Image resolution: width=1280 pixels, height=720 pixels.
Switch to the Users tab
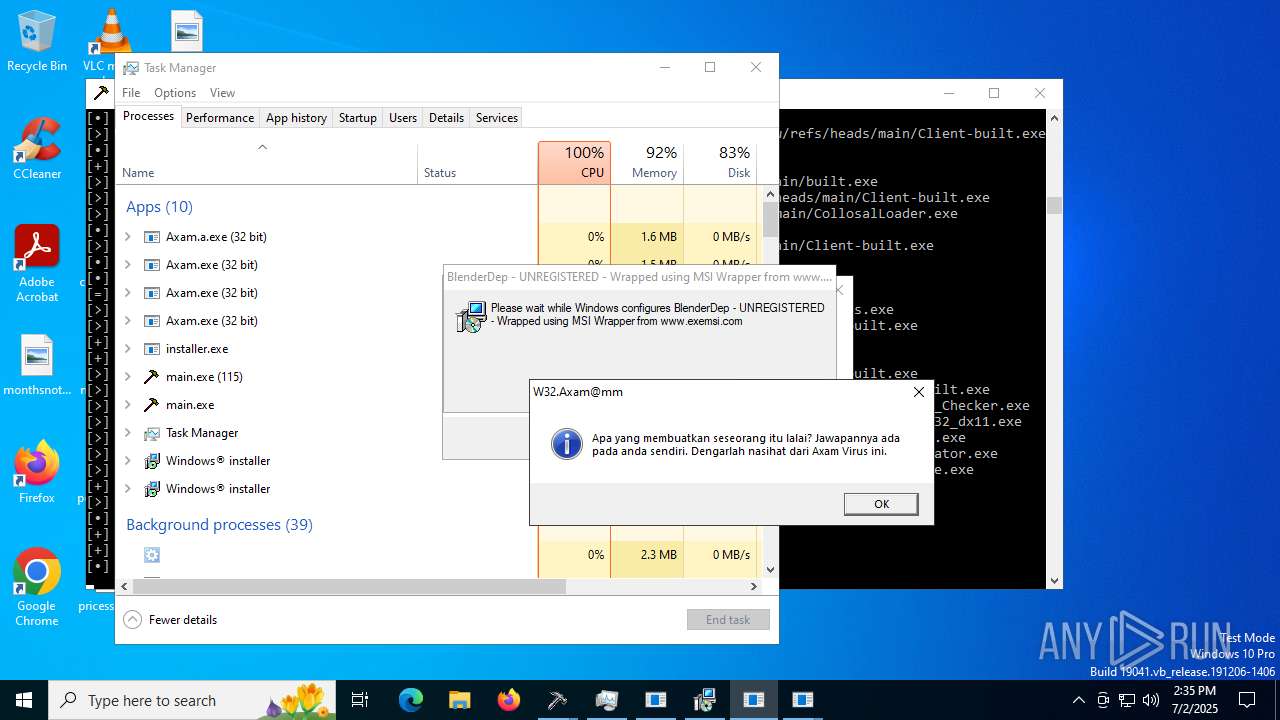(403, 117)
